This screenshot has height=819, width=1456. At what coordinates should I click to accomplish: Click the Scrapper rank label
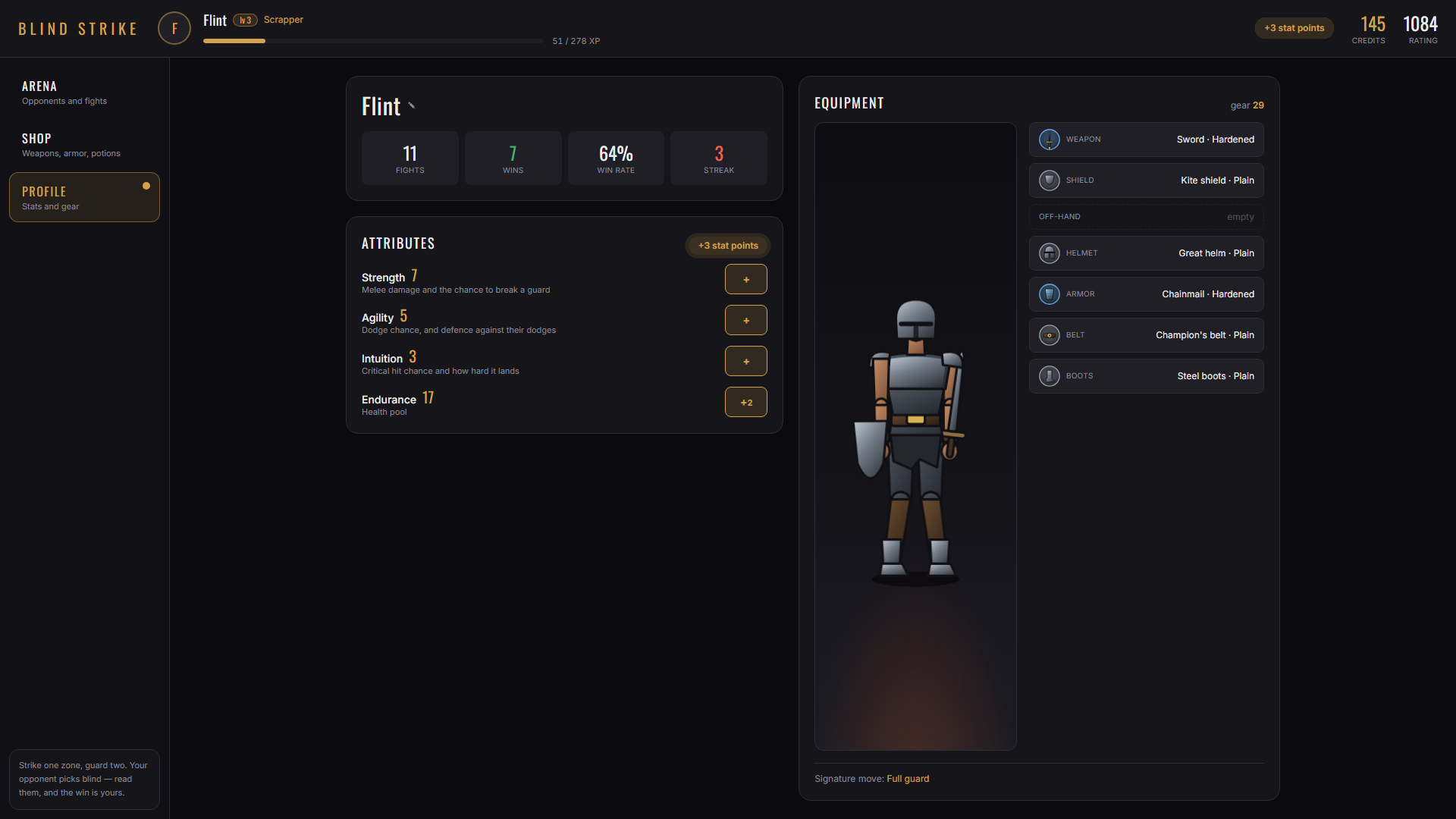tap(284, 20)
